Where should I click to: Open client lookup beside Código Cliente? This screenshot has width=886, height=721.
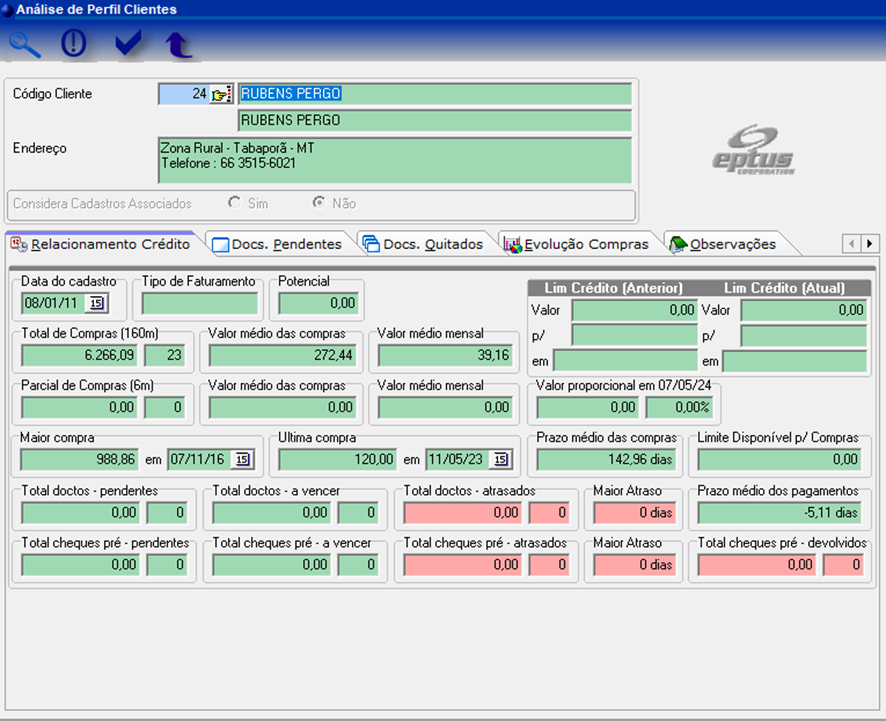(221, 94)
